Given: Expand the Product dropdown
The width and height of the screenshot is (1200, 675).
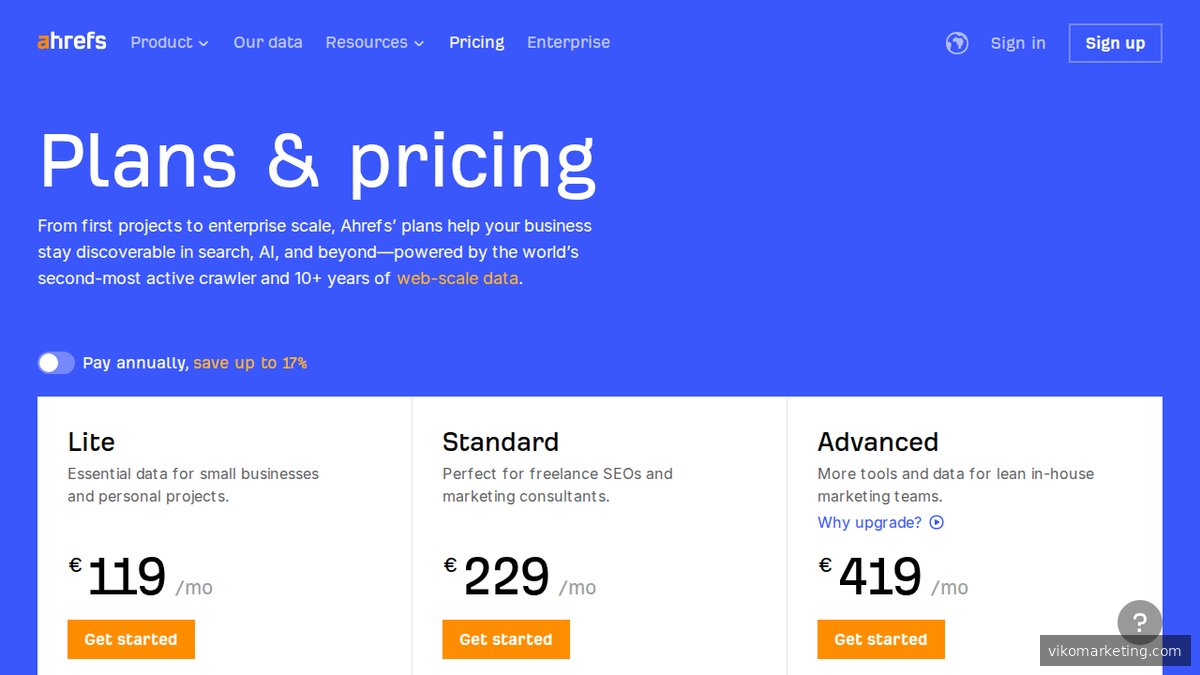Looking at the screenshot, I should coord(169,42).
